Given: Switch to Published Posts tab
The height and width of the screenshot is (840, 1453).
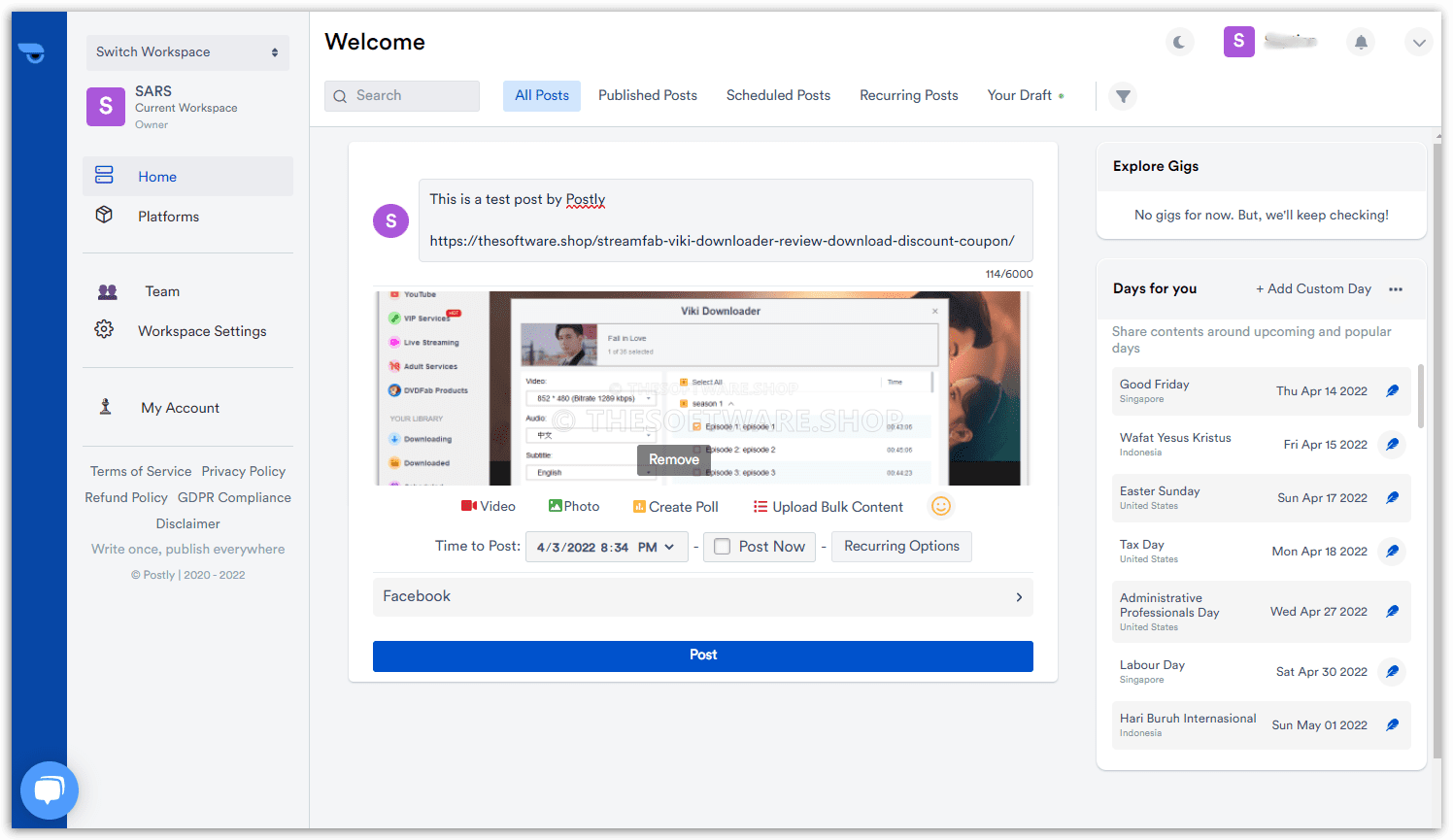Looking at the screenshot, I should tap(648, 95).
